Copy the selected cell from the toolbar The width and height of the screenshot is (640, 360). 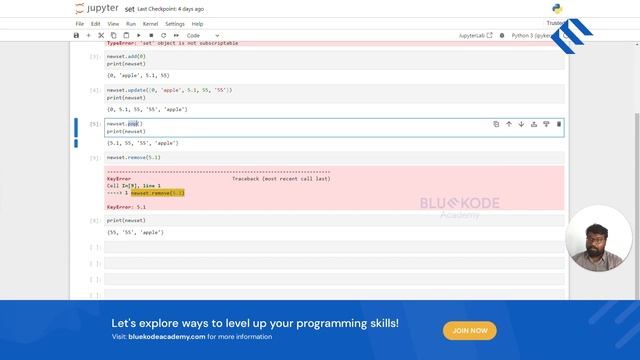[113, 36]
